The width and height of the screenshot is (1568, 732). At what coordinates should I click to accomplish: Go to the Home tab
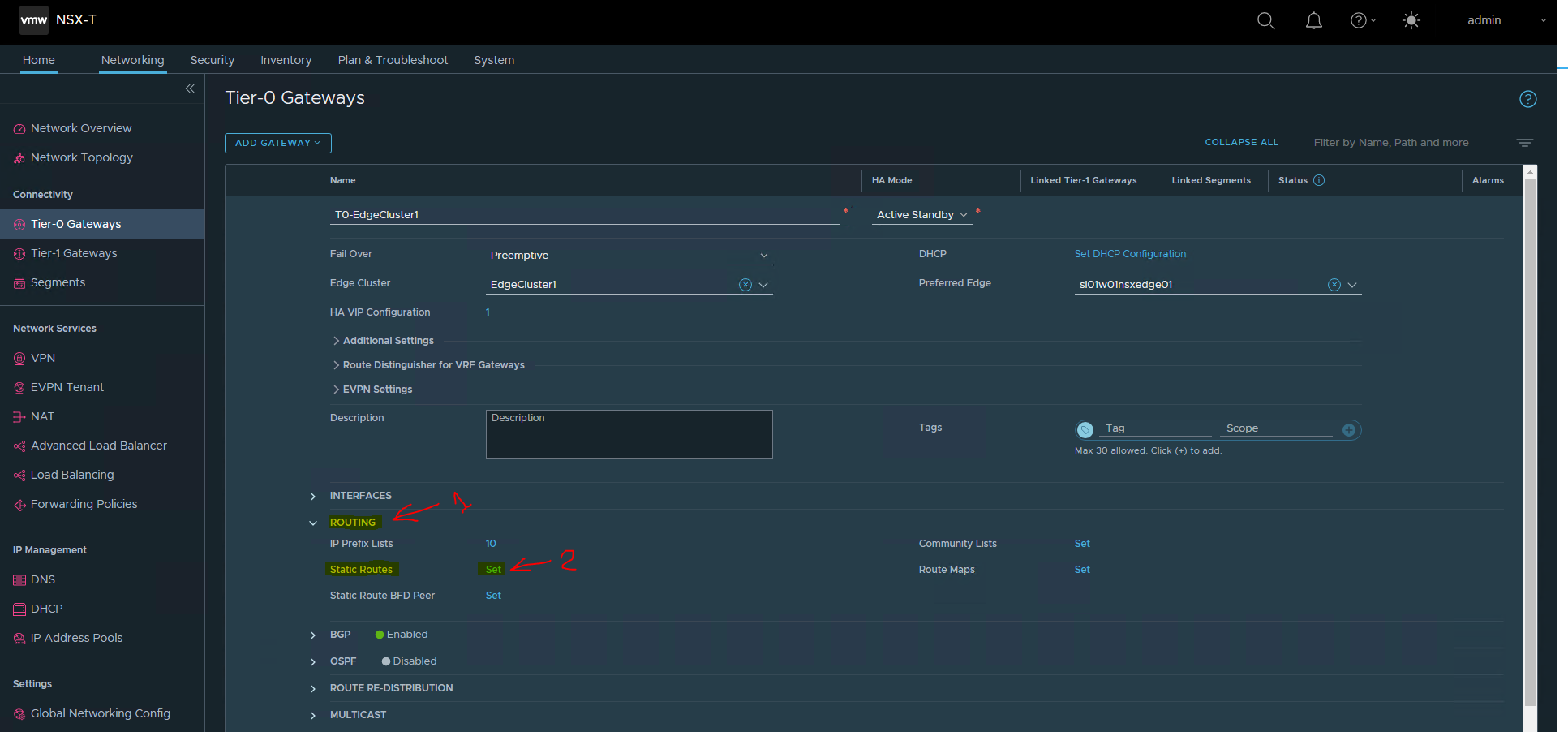click(x=39, y=60)
